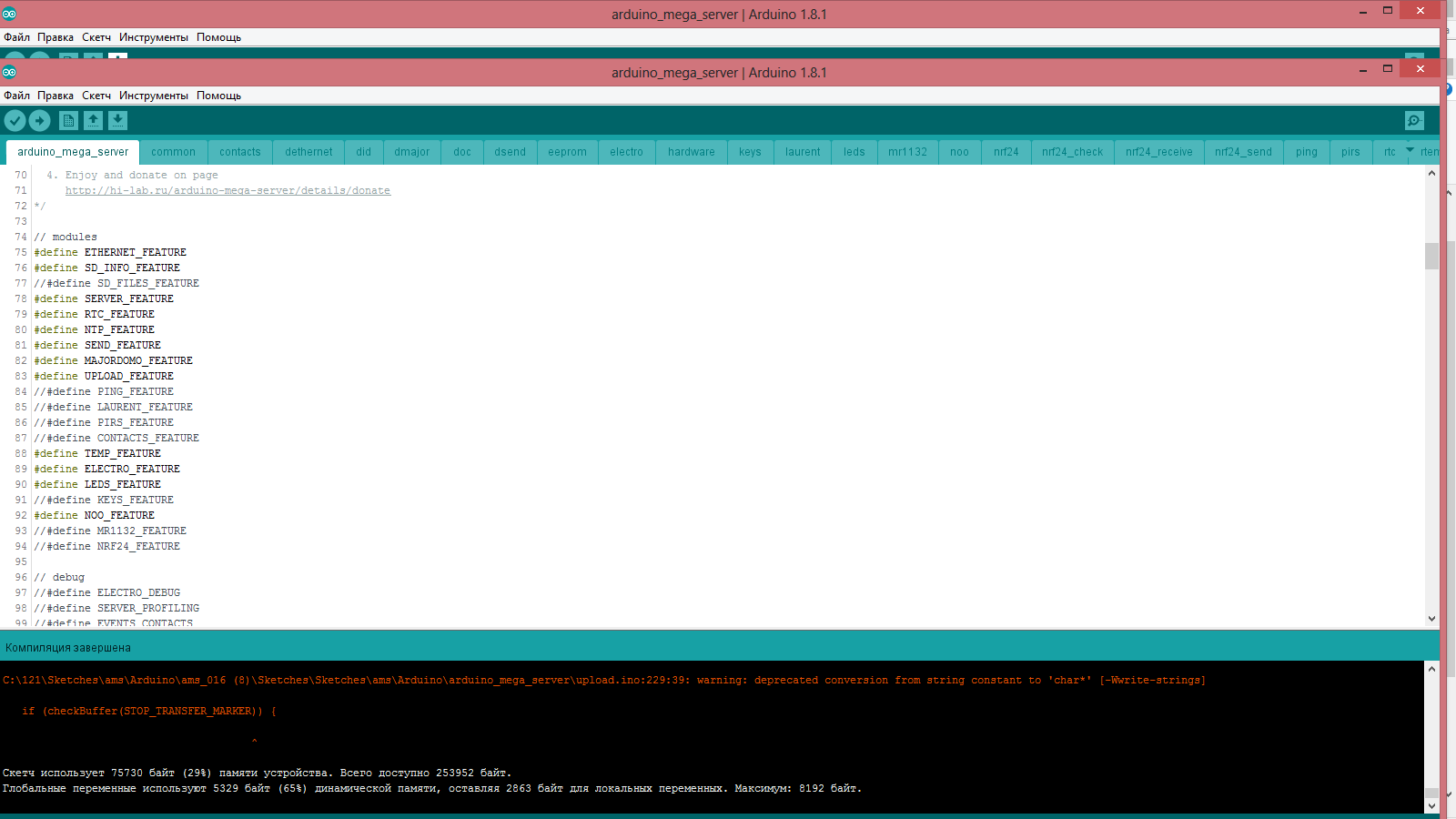This screenshot has width=1456, height=819.
Task: Switch to the noo tab
Action: click(x=959, y=152)
